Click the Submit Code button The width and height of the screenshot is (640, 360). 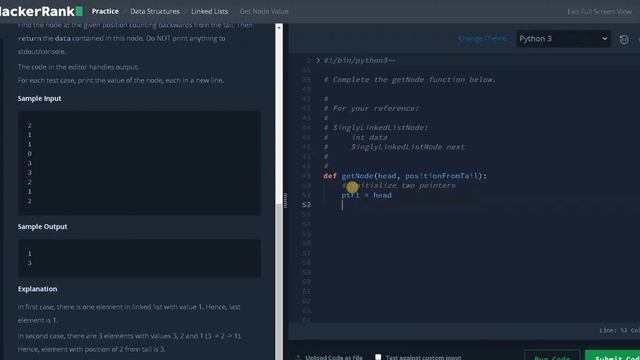click(612, 355)
